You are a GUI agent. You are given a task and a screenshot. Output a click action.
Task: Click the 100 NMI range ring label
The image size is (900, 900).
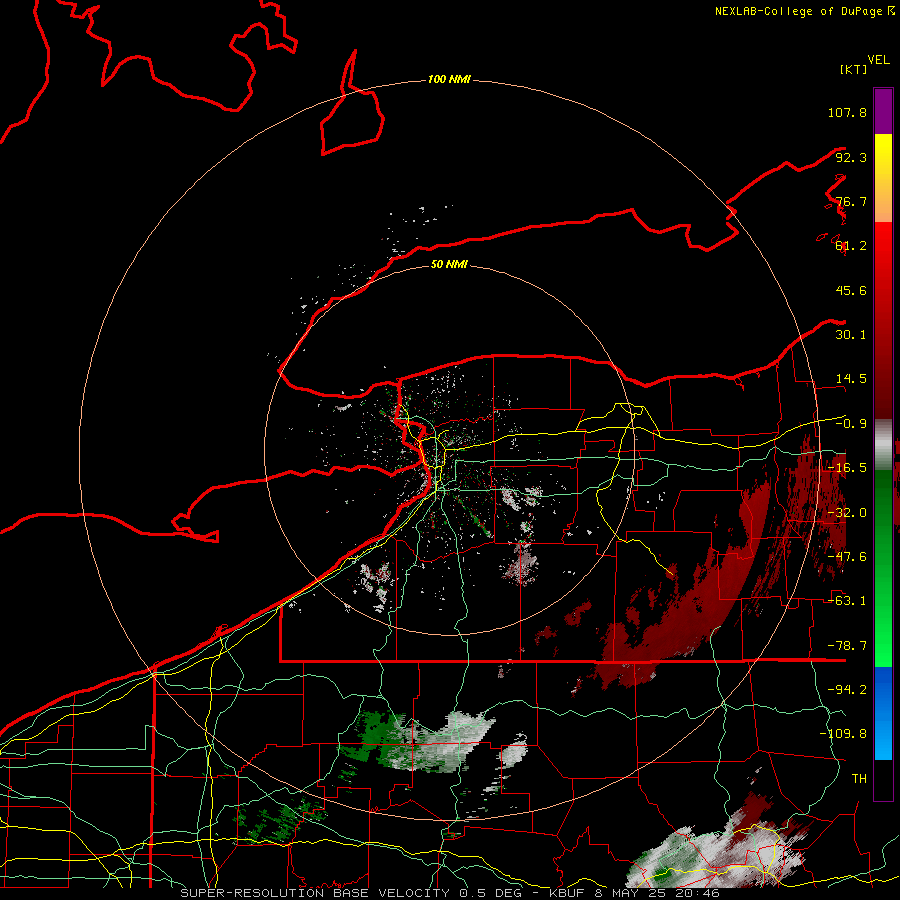[x=449, y=79]
